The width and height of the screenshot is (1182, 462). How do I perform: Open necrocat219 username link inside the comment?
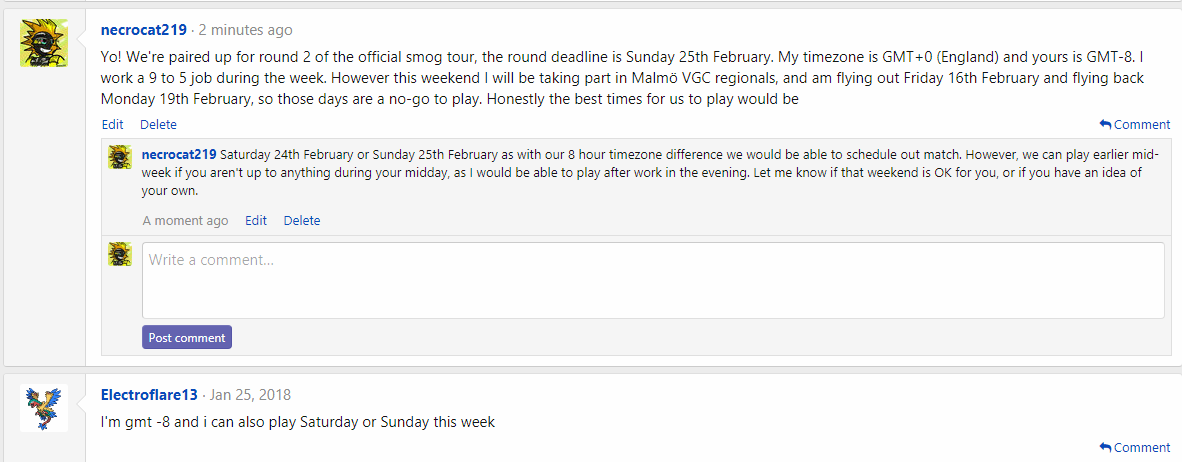pyautogui.click(x=179, y=154)
